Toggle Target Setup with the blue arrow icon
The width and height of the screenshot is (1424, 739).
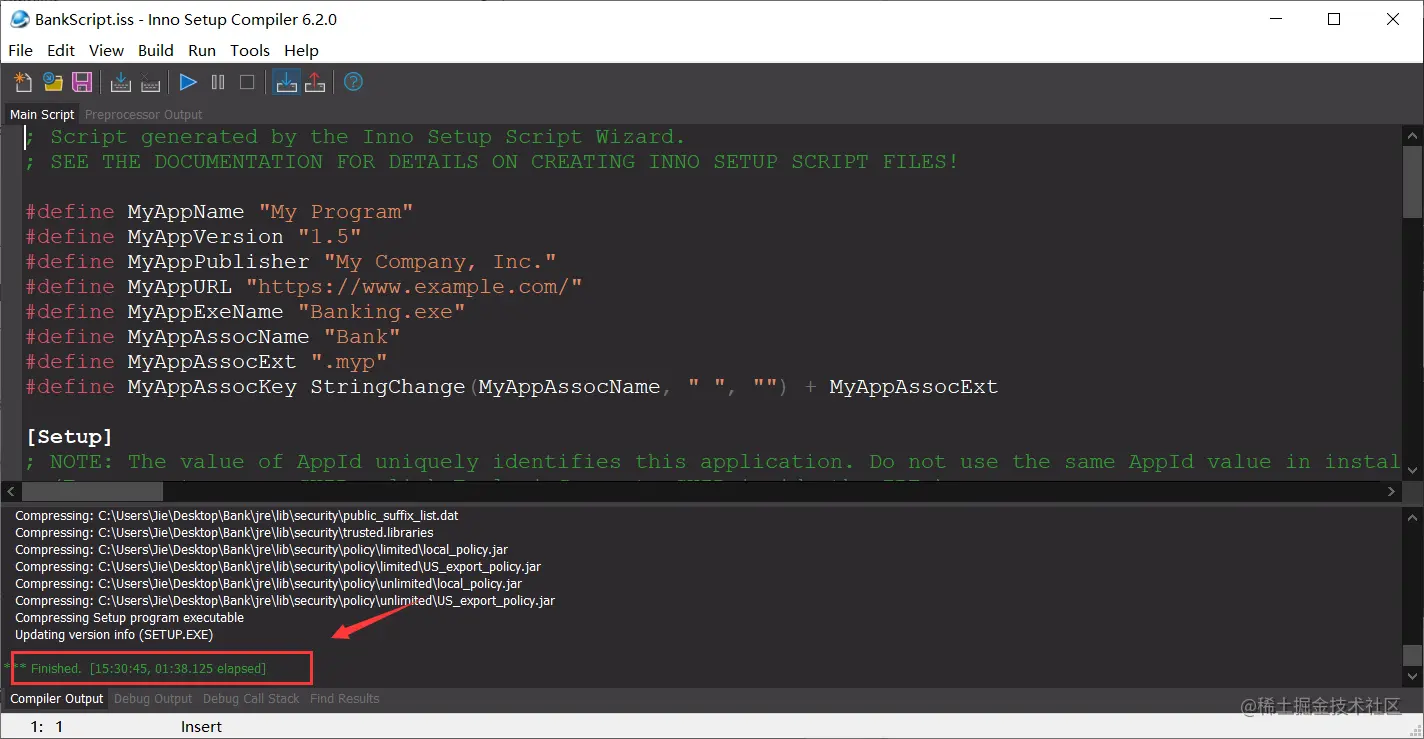[x=286, y=83]
